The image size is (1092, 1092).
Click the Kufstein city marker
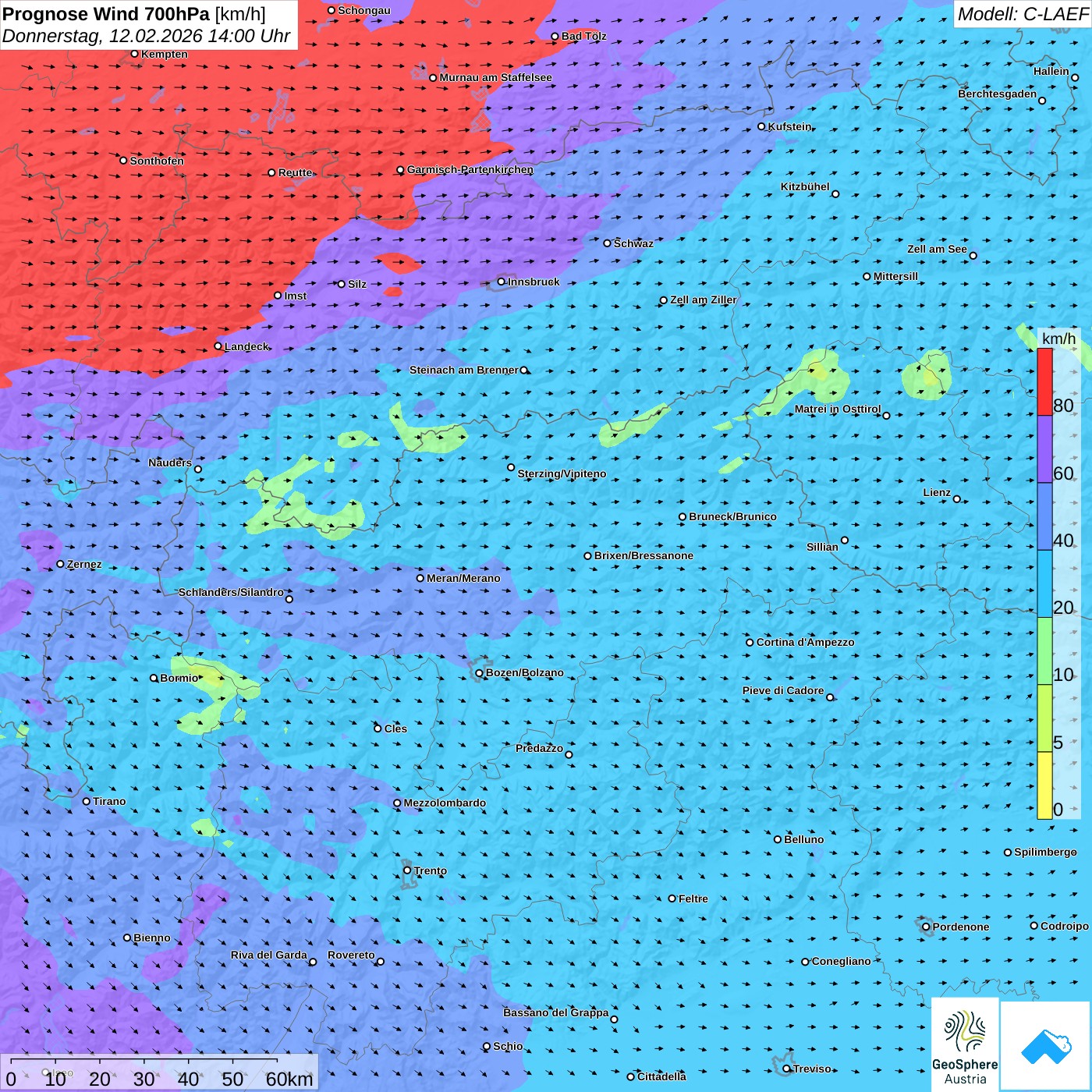coord(761,126)
